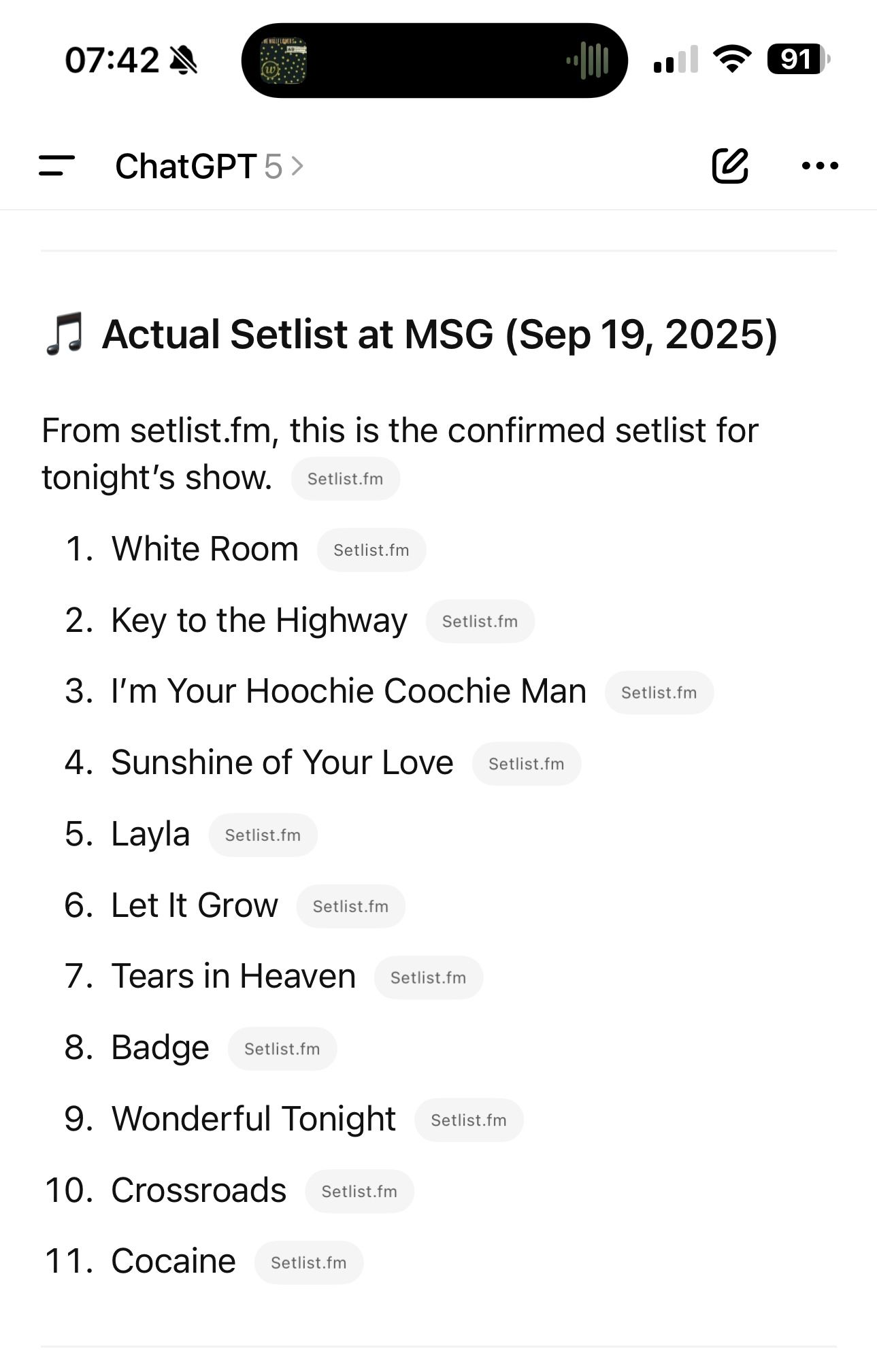The image size is (877, 1372).
Task: Tap the album art in Dynamic Island
Action: coord(283,61)
